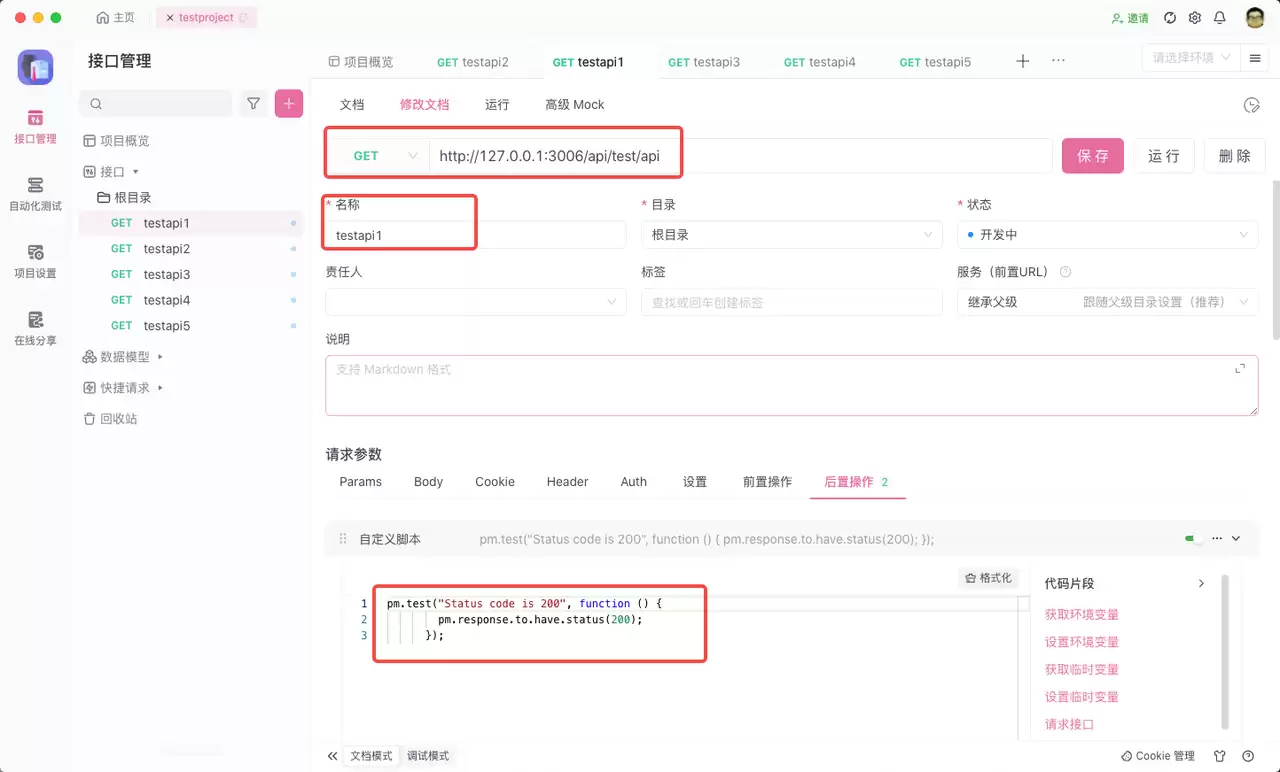Open 自动化测试 in the left sidebar

point(36,194)
